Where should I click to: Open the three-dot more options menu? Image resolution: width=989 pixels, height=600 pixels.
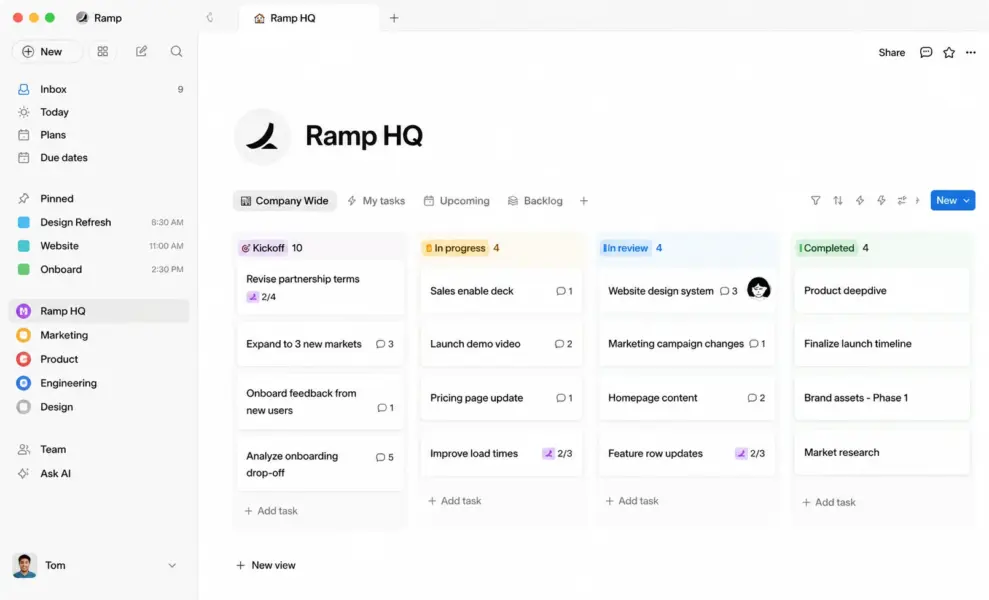pos(971,52)
